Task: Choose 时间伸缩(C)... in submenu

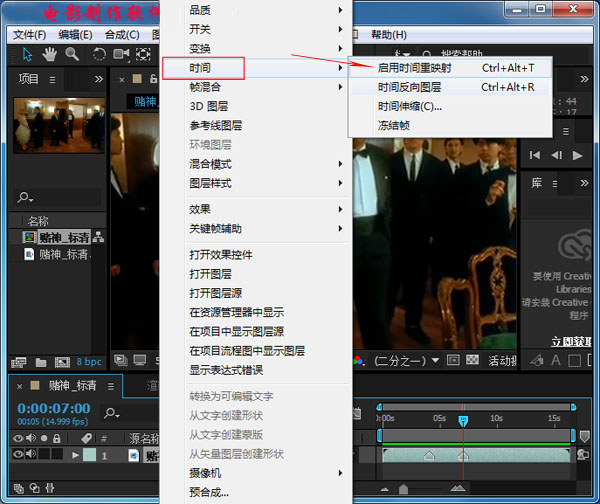Action: point(450,106)
